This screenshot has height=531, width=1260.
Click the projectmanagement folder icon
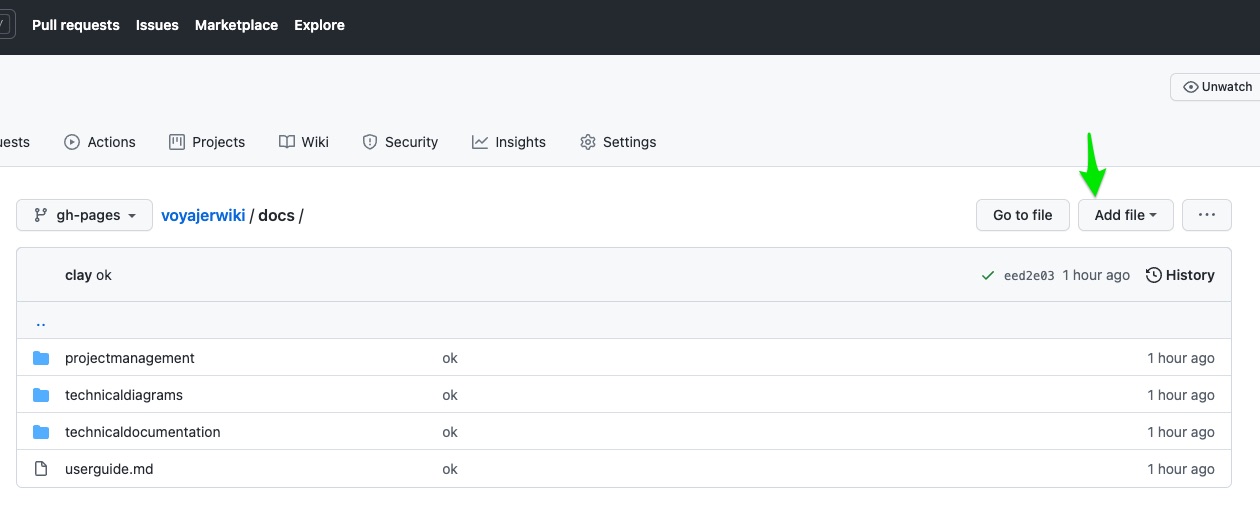tap(41, 358)
